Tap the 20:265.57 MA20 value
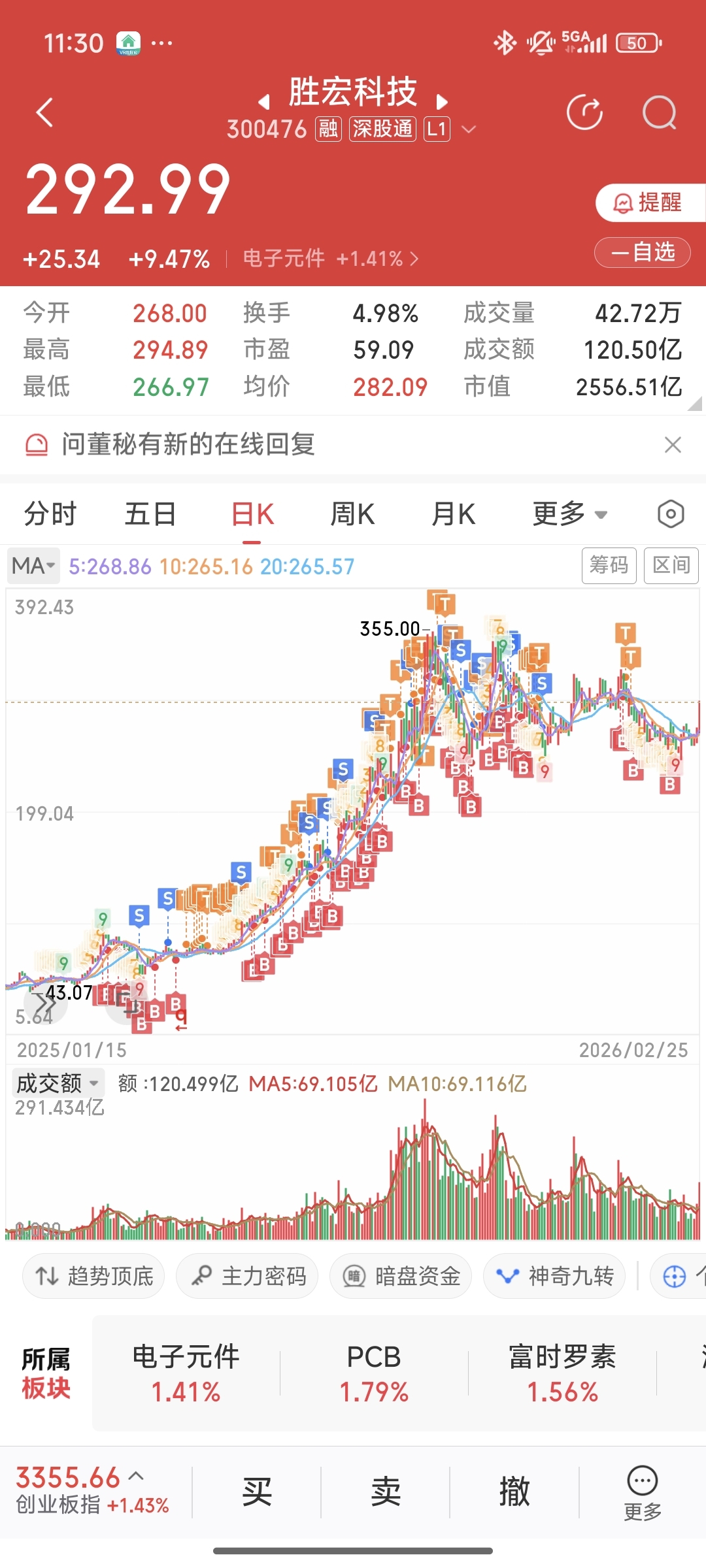Image resolution: width=706 pixels, height=1568 pixels. click(307, 566)
